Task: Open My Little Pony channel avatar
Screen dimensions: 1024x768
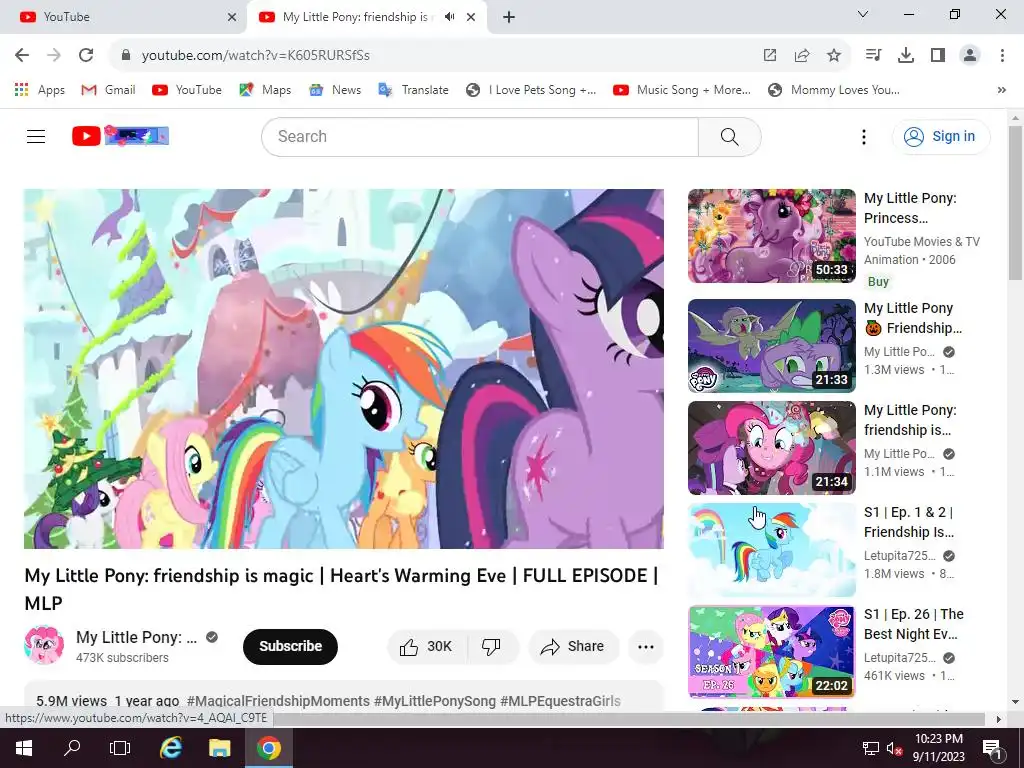Action: tap(44, 646)
